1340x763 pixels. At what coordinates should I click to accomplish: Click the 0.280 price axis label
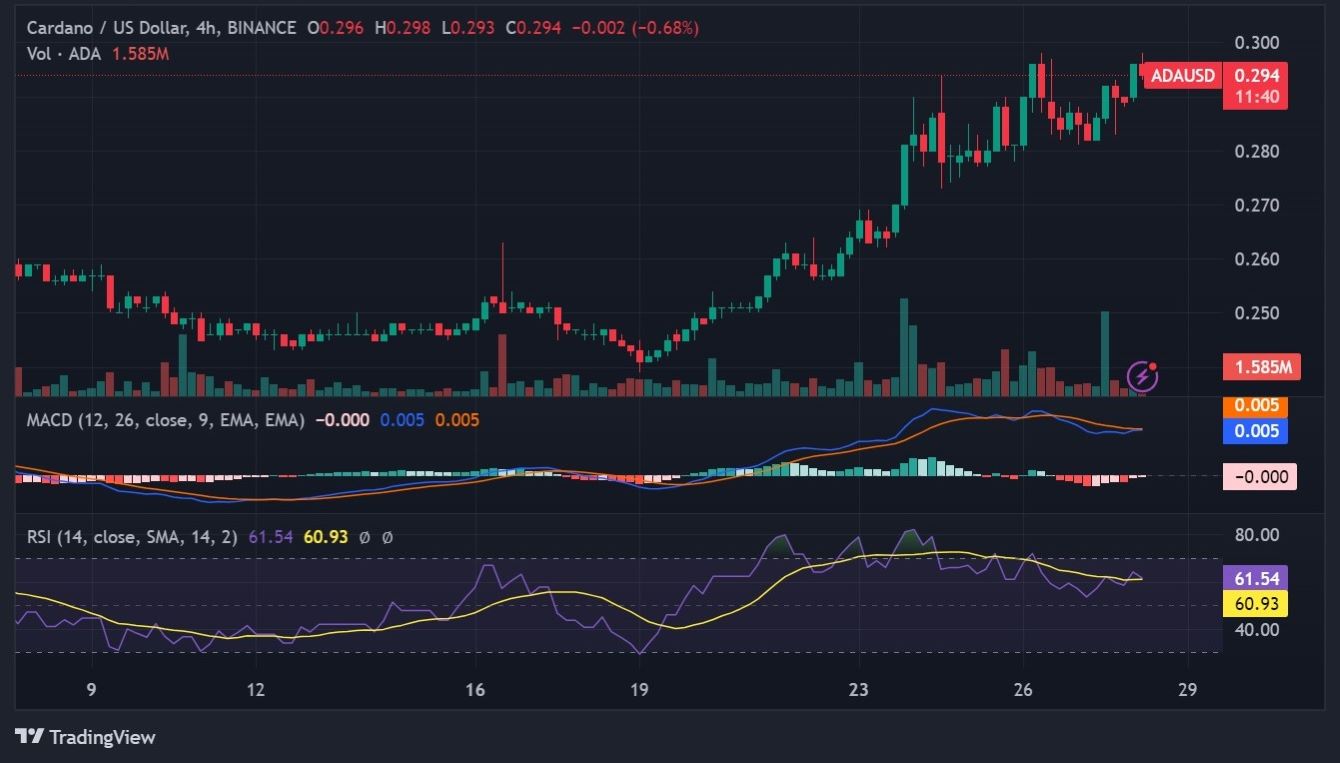(1257, 152)
